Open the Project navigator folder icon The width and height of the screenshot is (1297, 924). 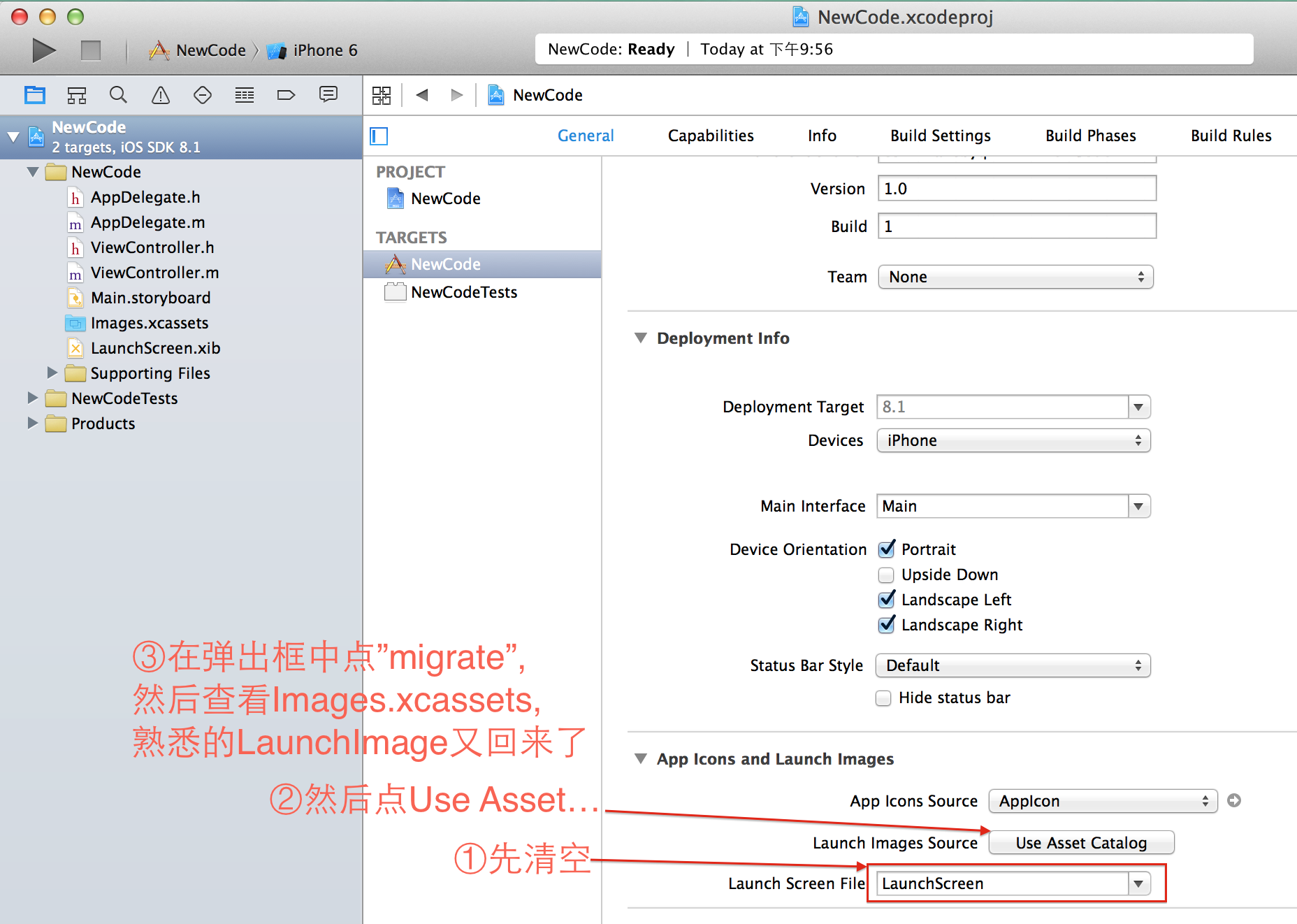pyautogui.click(x=35, y=95)
